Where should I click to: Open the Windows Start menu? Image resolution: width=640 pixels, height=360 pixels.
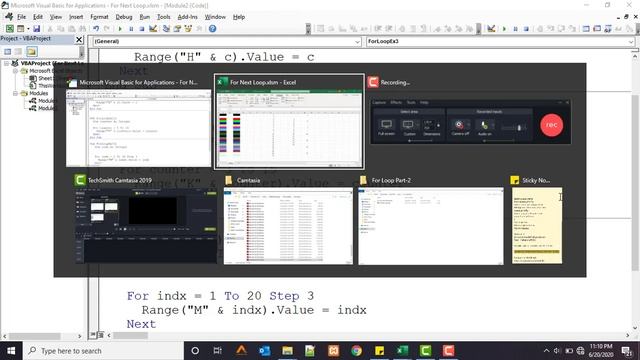[11, 351]
